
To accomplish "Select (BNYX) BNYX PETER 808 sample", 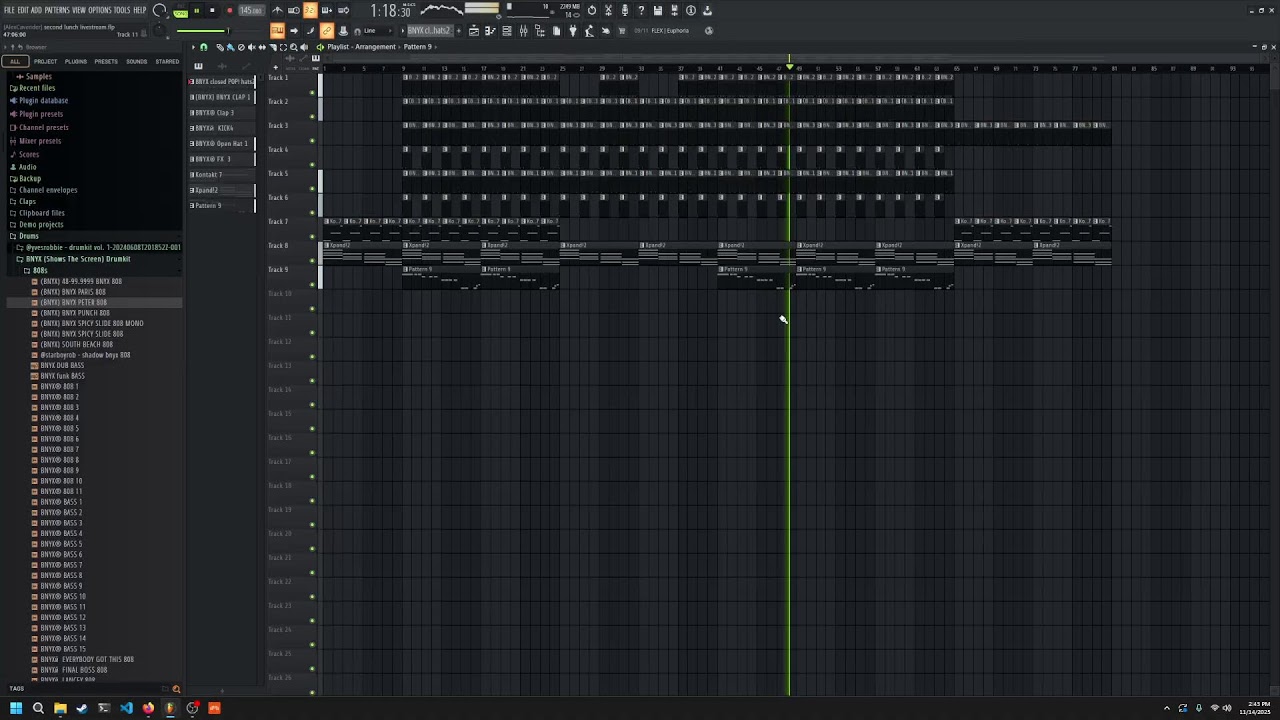I will coord(73,302).
